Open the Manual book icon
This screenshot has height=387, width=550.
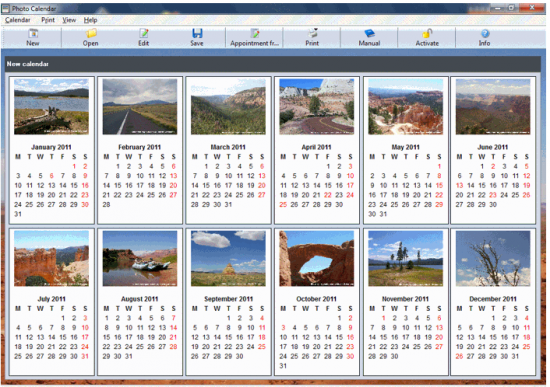tap(369, 33)
